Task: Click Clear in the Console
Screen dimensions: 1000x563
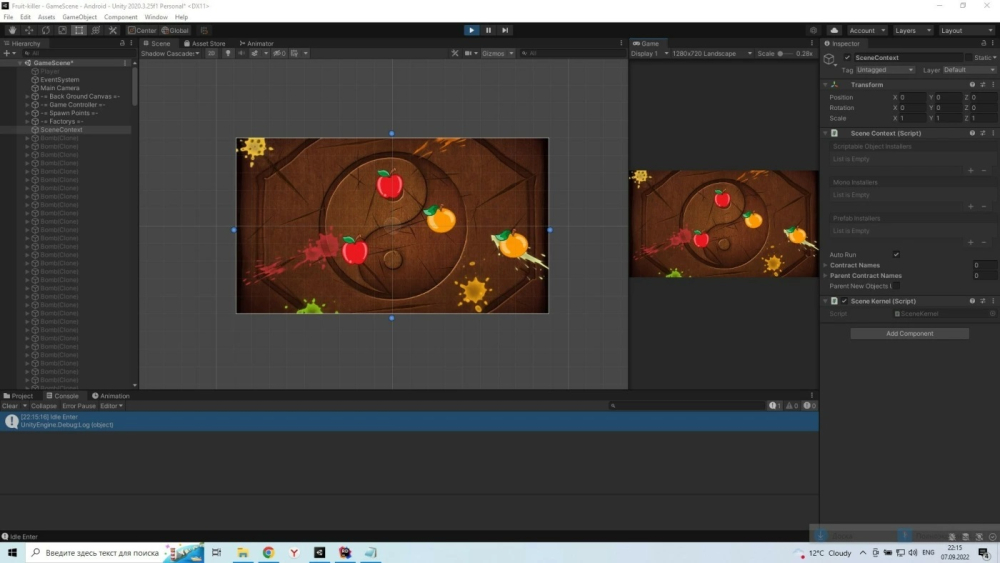Action: click(10, 406)
